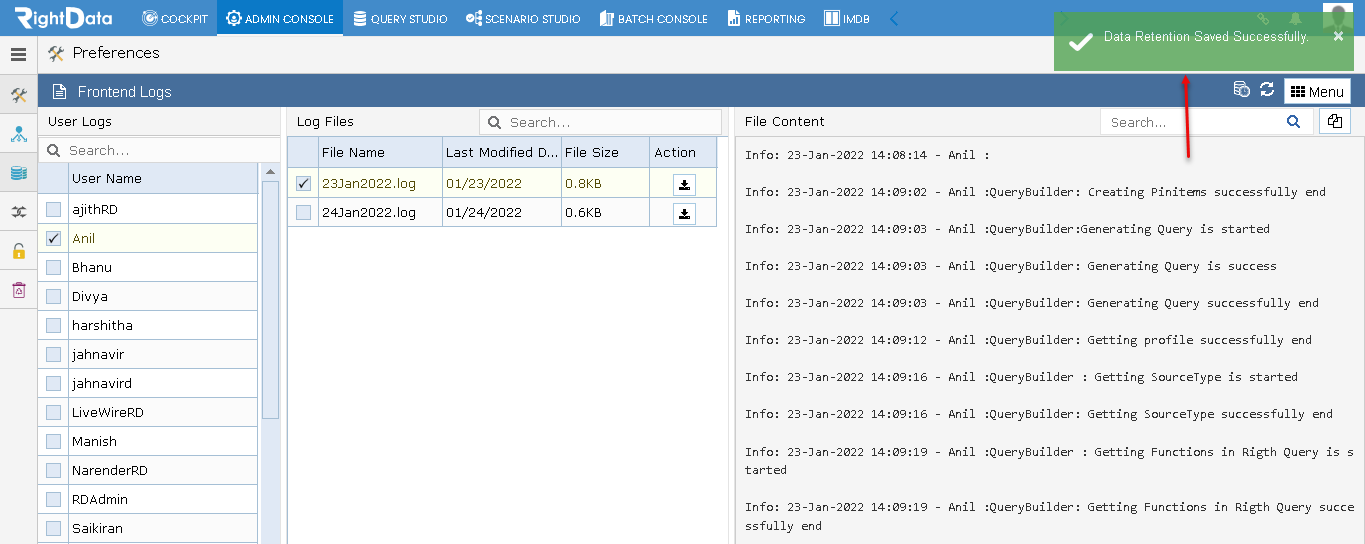The image size is (1365, 544).
Task: Open the IMDB tab
Action: (x=847, y=18)
